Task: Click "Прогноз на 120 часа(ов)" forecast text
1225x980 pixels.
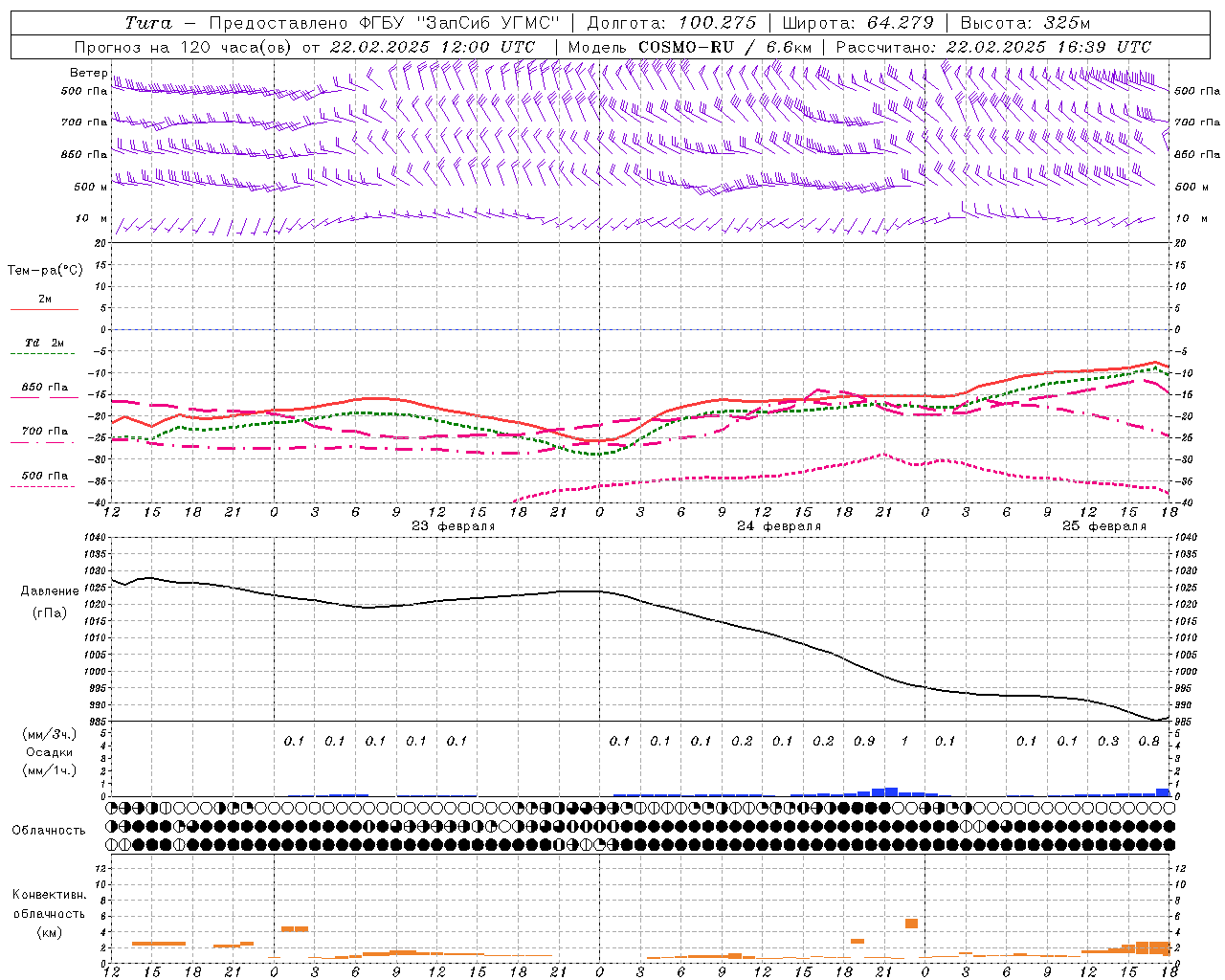Action: pos(183,47)
